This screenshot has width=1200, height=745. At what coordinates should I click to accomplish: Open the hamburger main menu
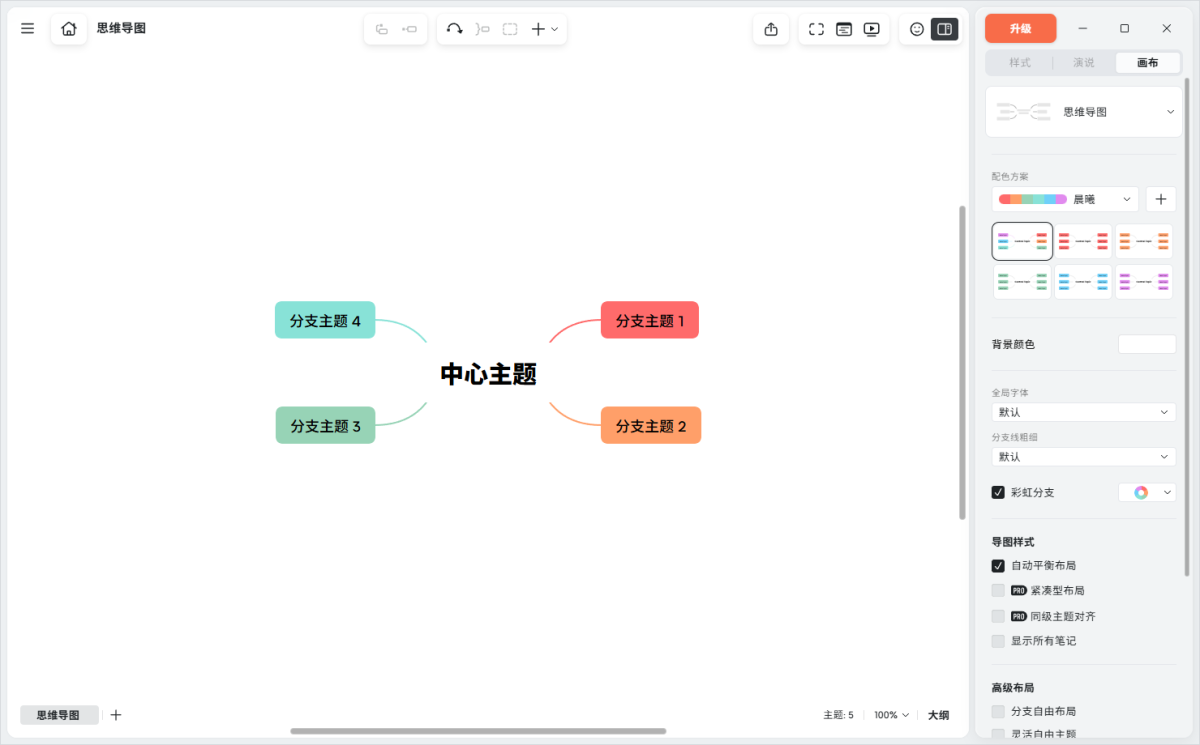point(28,29)
